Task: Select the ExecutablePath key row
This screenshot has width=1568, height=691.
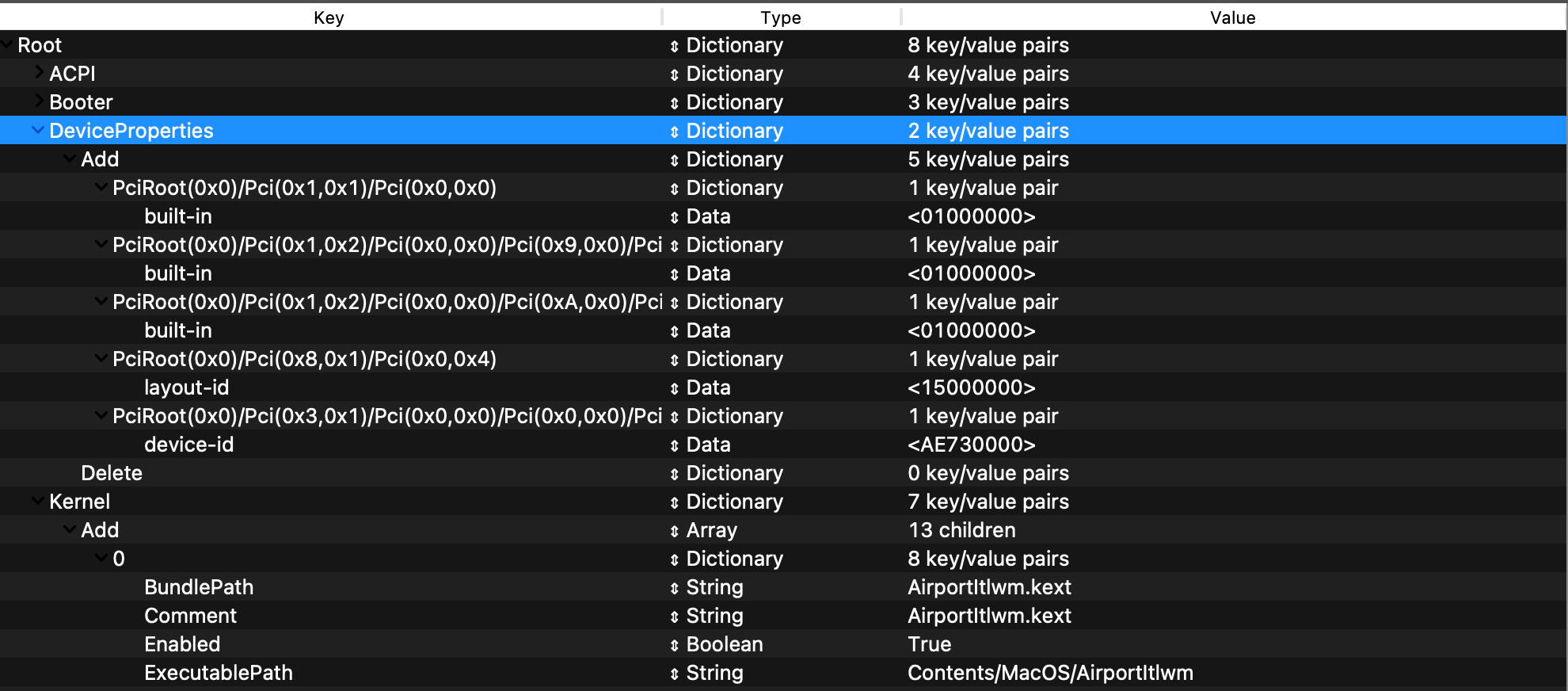Action: [218, 673]
